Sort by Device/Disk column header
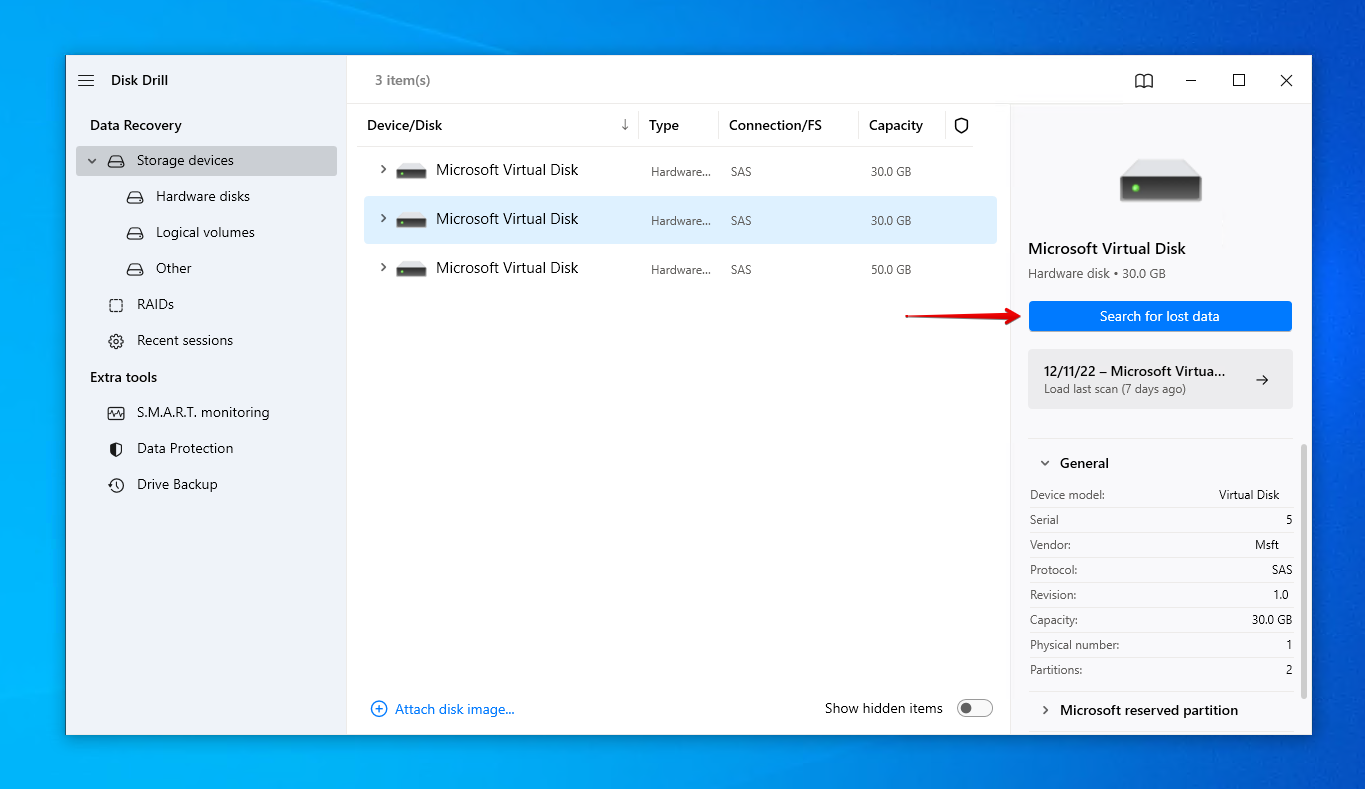 click(404, 126)
